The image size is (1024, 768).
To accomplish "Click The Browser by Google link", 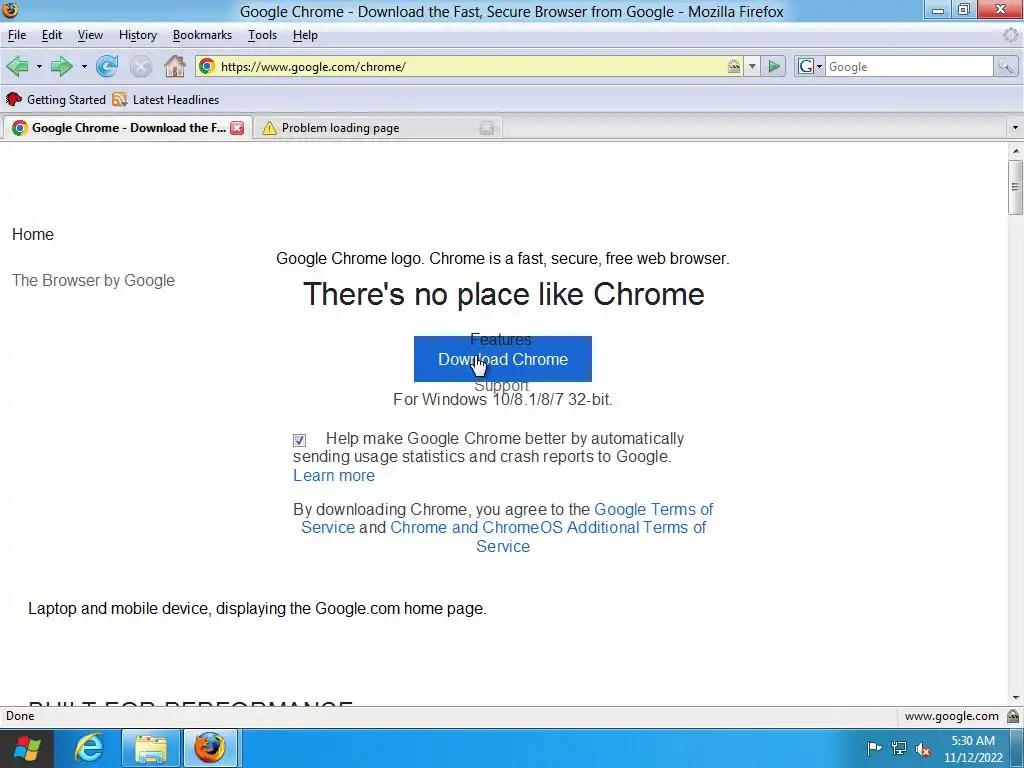I will 93,280.
